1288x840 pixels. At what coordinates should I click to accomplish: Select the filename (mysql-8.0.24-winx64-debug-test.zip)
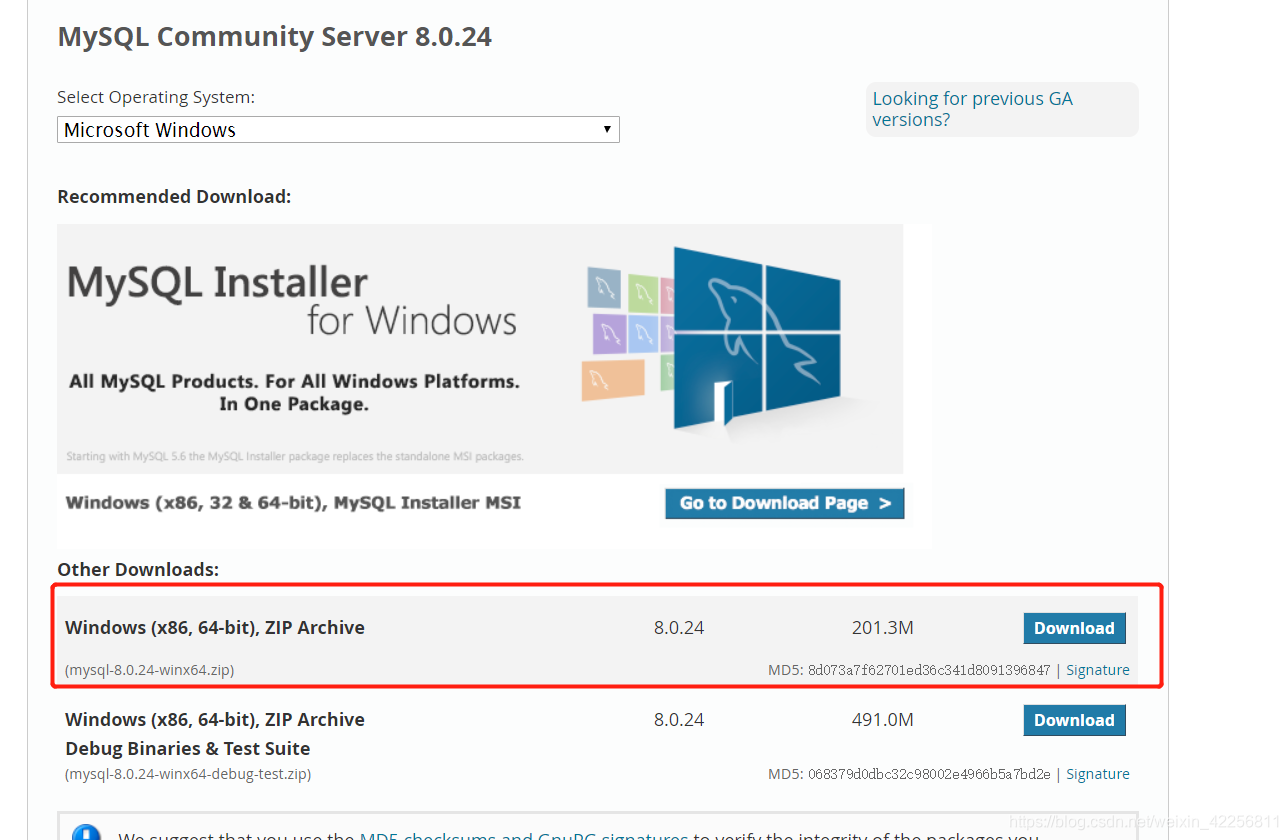pyautogui.click(x=188, y=774)
